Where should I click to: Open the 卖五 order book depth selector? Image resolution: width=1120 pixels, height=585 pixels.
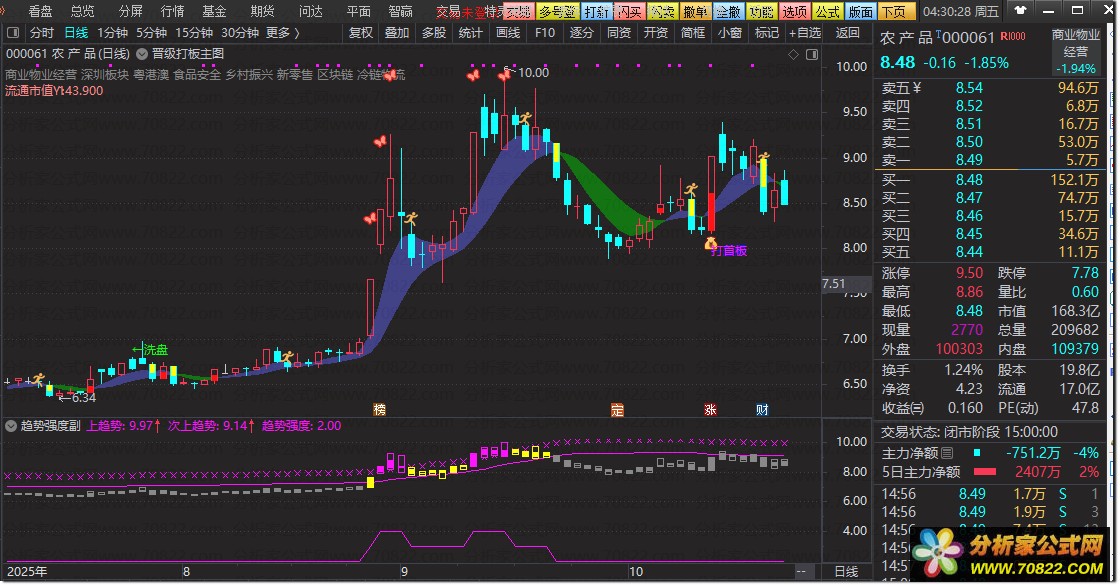[x=901, y=88]
